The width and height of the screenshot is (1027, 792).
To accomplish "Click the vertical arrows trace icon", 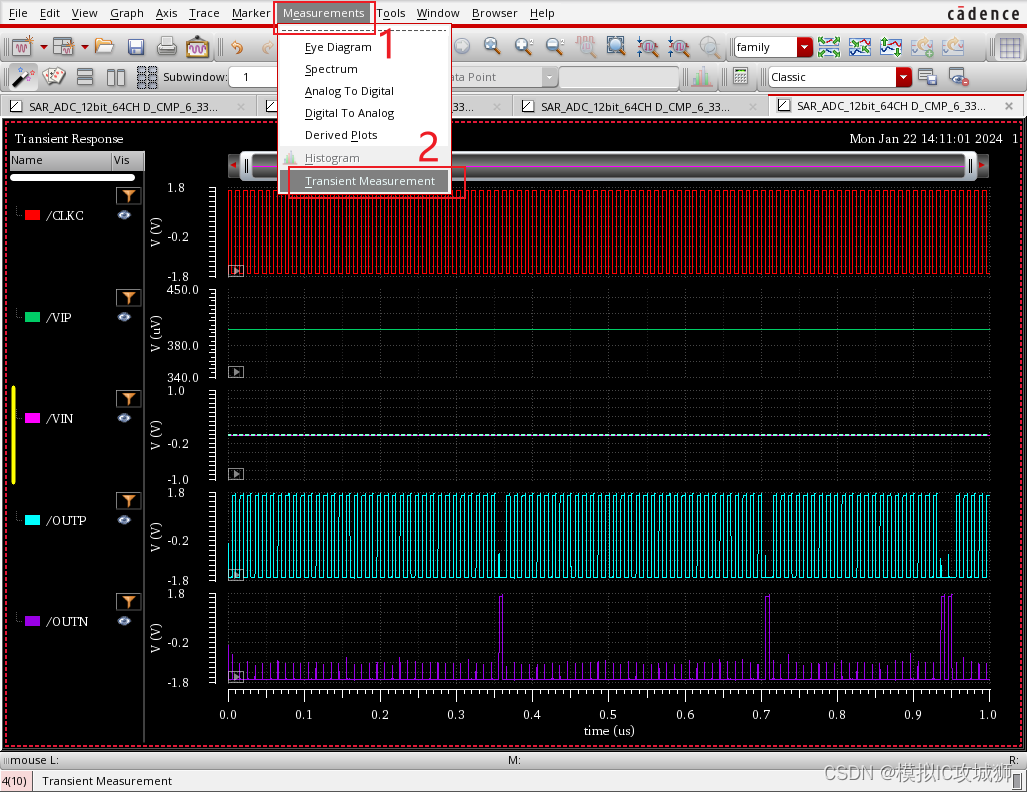I will coord(891,47).
